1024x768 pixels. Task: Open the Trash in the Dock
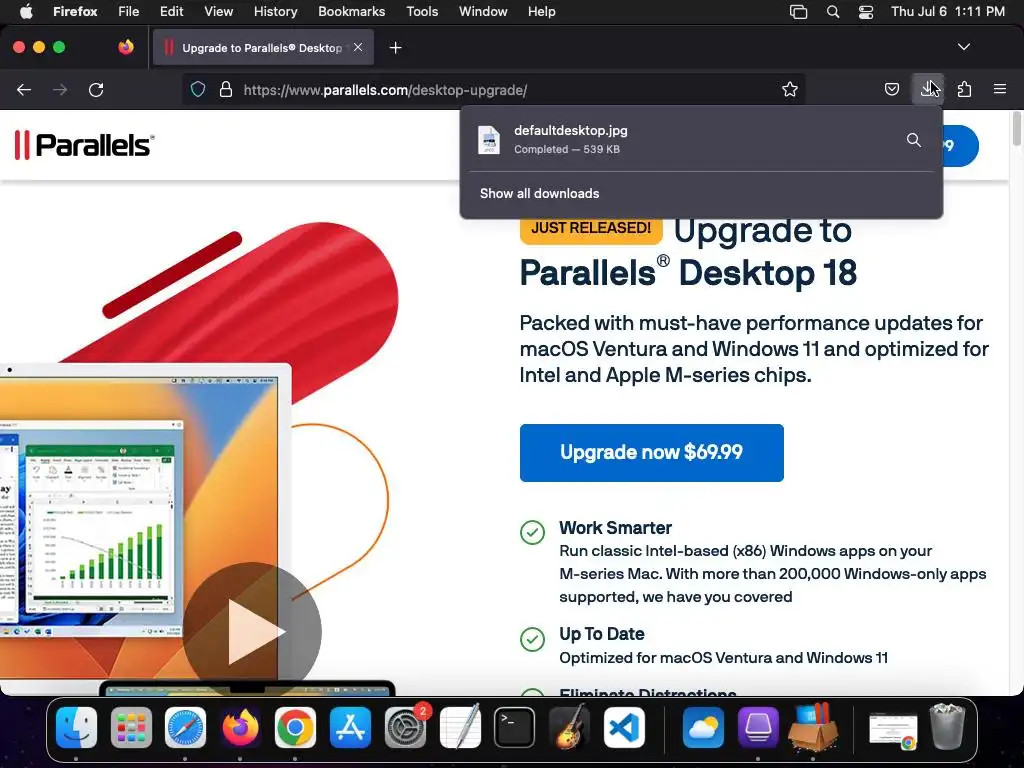point(947,727)
